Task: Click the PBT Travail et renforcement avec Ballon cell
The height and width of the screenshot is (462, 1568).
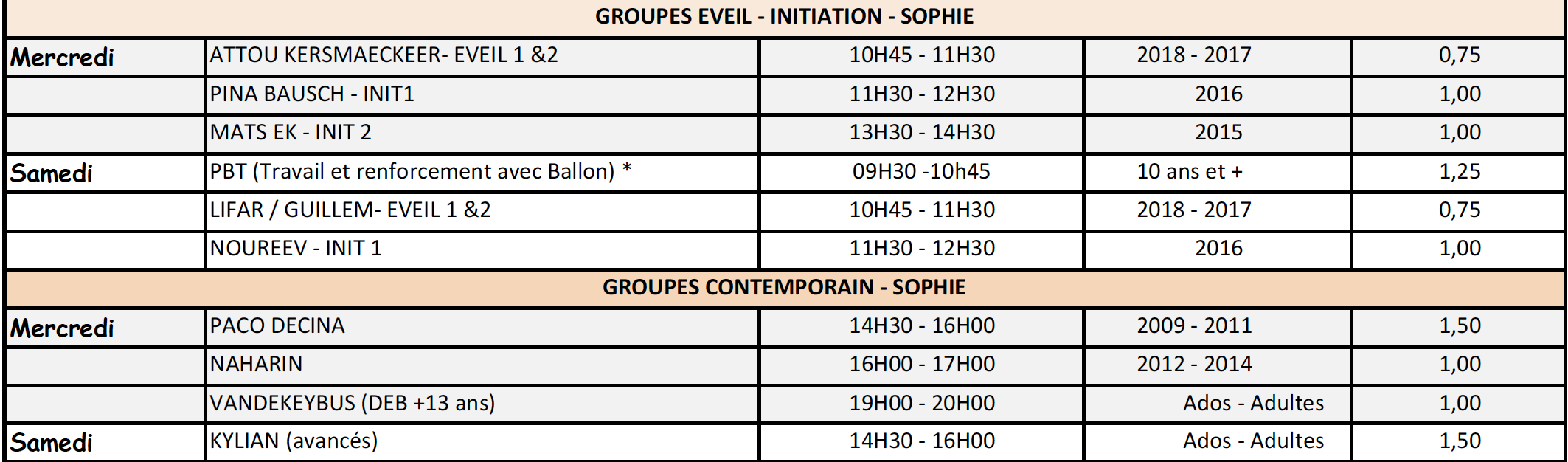Action: (x=482, y=172)
